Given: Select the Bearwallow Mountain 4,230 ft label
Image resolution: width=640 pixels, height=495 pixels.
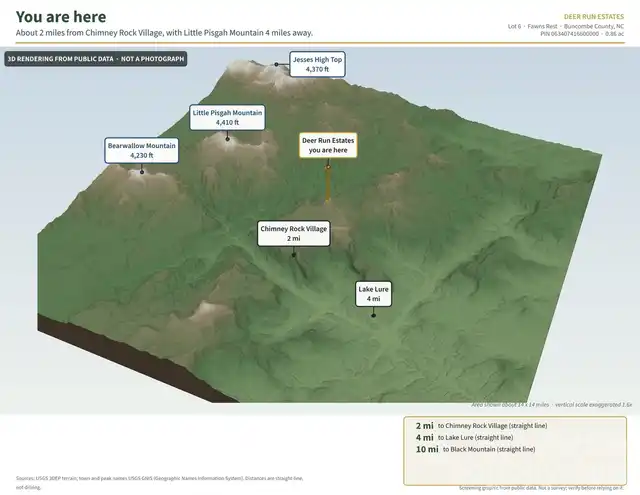Looking at the screenshot, I should coord(142,150).
